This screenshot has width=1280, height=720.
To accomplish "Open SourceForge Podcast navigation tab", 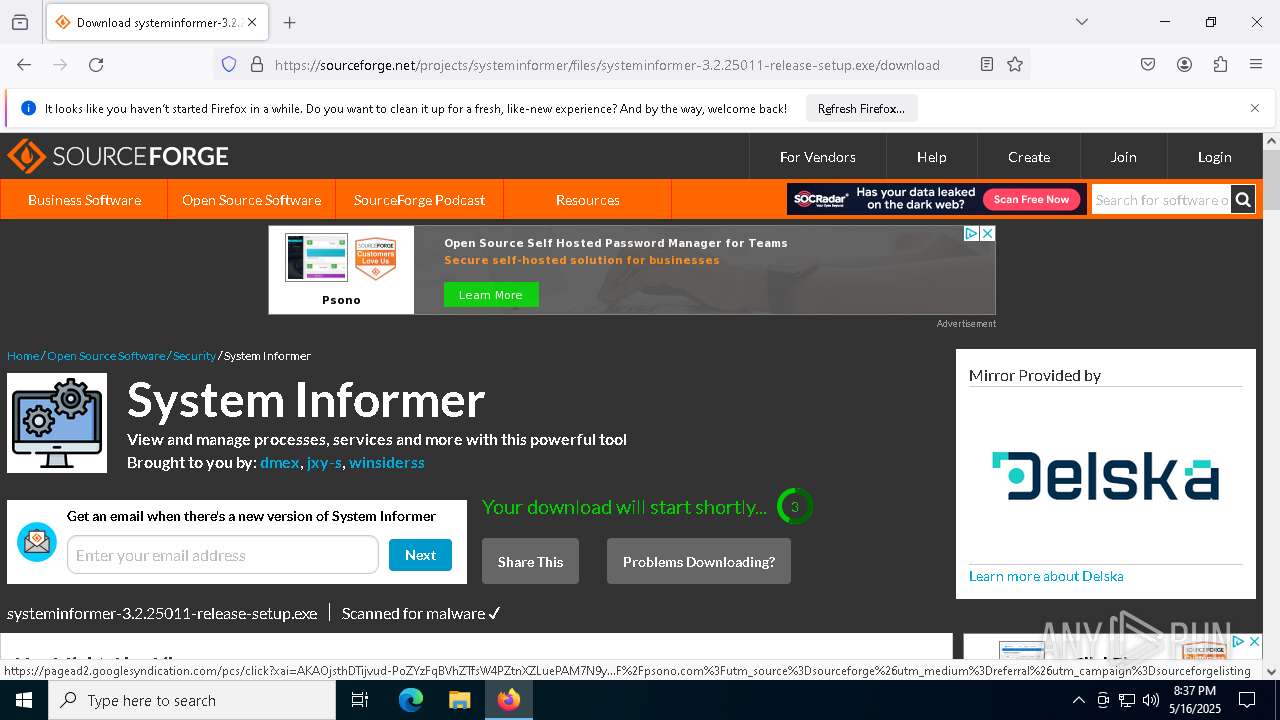I will coord(419,200).
